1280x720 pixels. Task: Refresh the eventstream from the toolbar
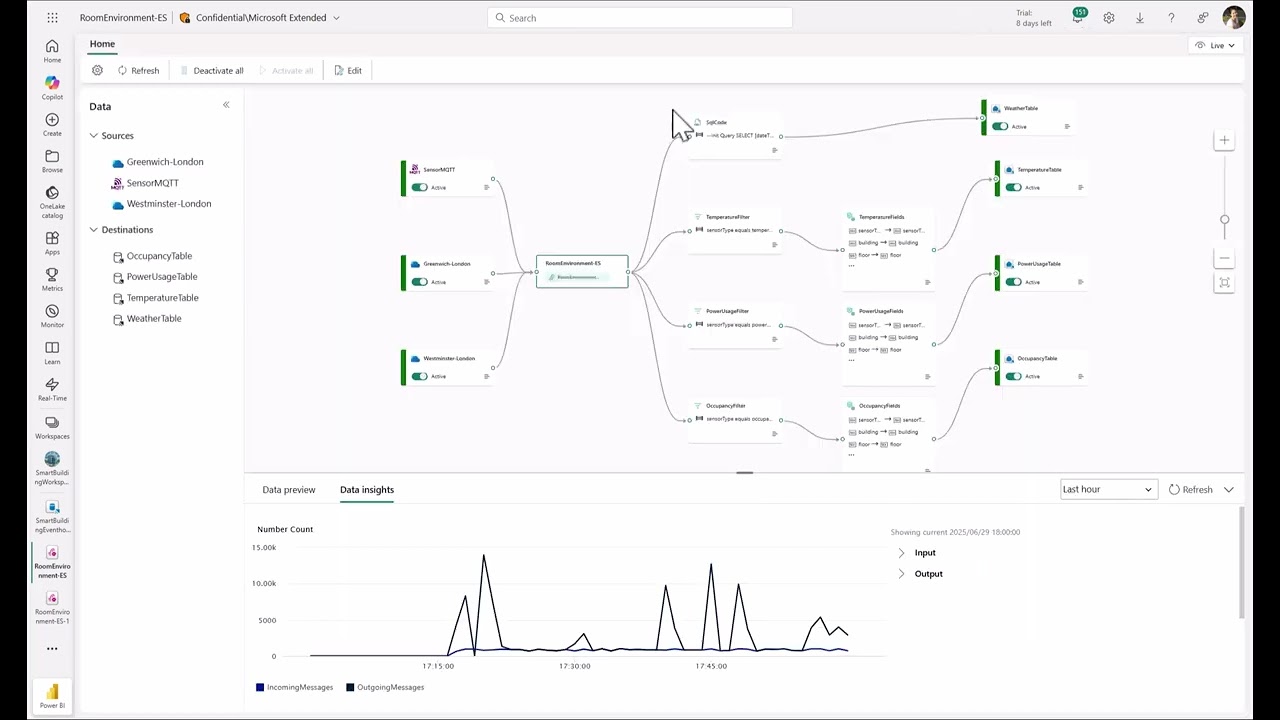coord(138,70)
